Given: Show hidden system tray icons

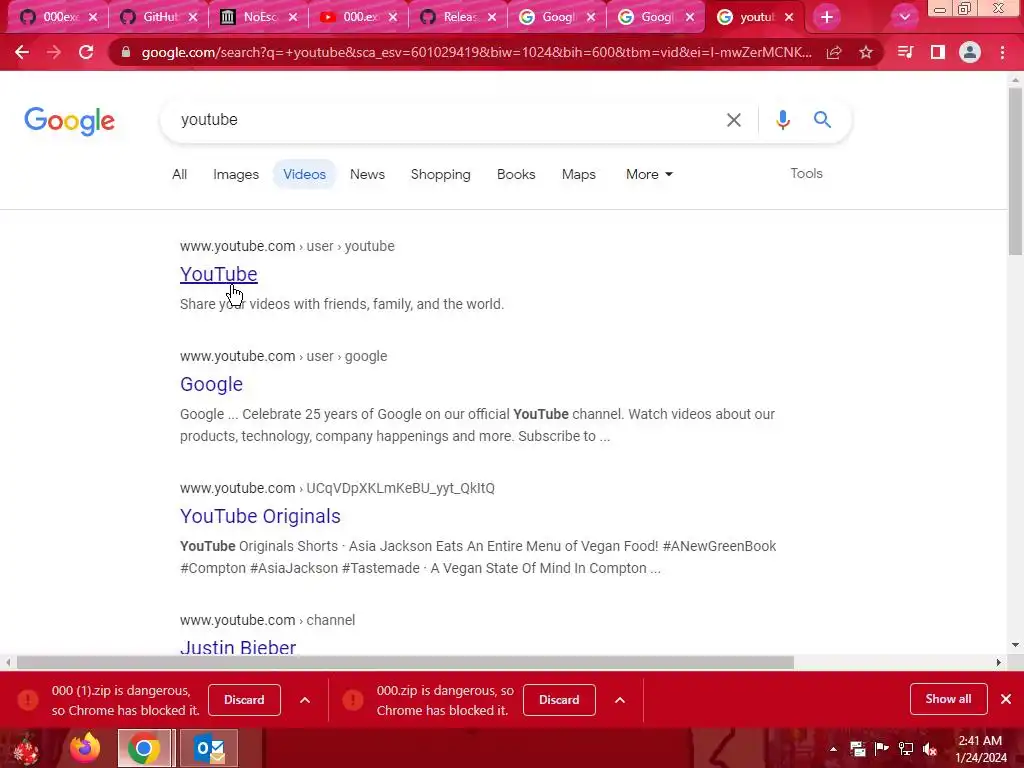Looking at the screenshot, I should tap(833, 749).
